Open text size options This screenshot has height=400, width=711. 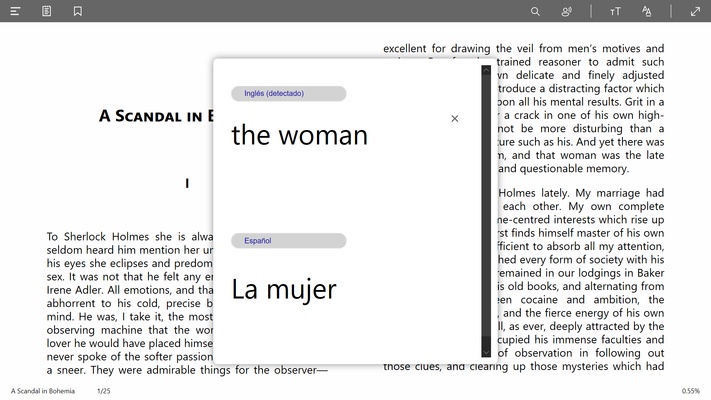(615, 11)
